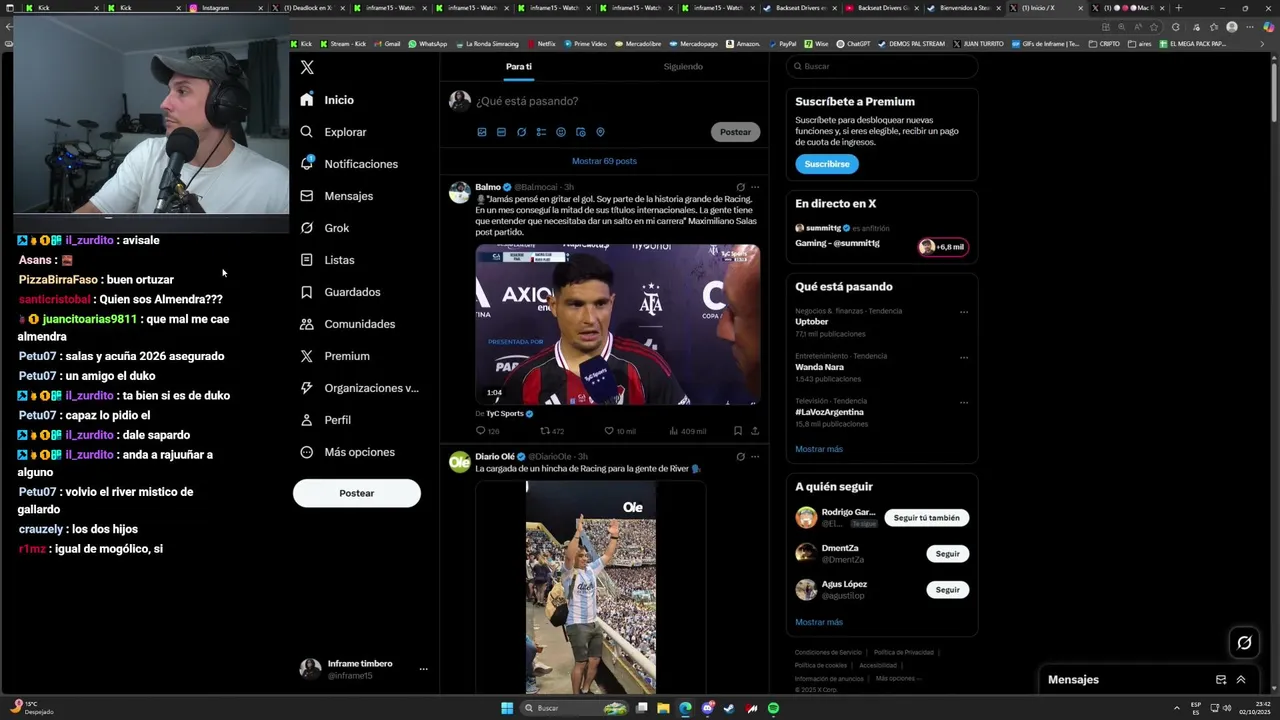
Task: Open Notificaciones in the sidebar
Action: (349, 164)
